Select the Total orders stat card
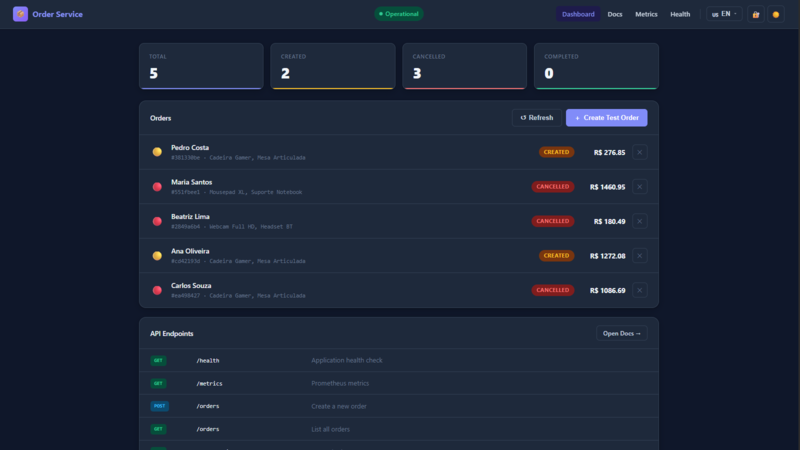The image size is (800, 450). coord(201,66)
